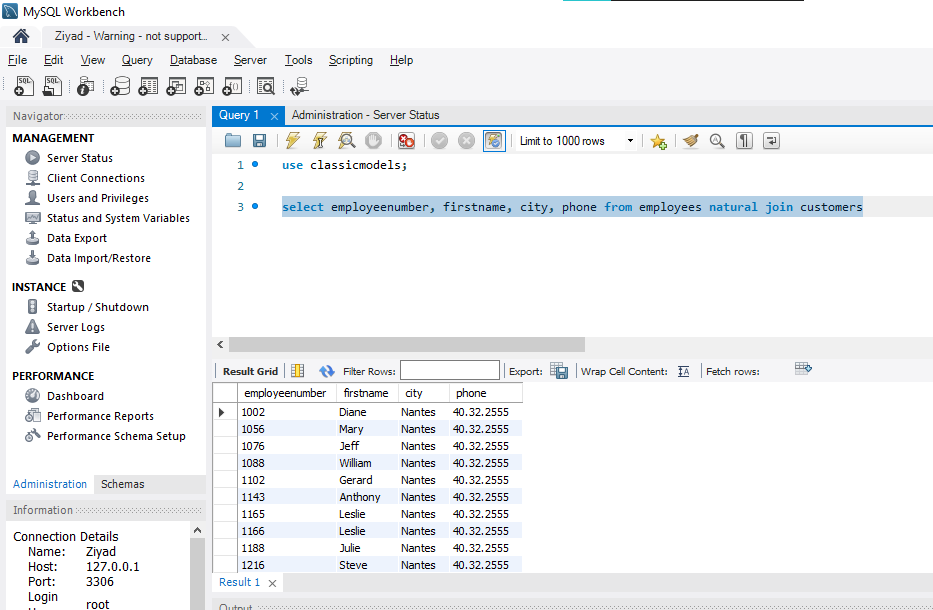Open Server Logs
Image resolution: width=933 pixels, height=610 pixels.
pos(76,327)
